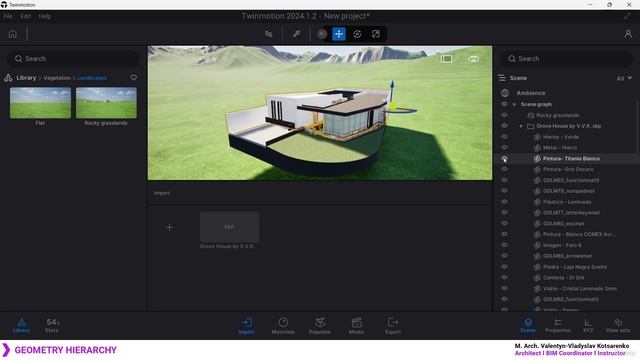Open the Properties panel
640x360 pixels.
pos(558,326)
